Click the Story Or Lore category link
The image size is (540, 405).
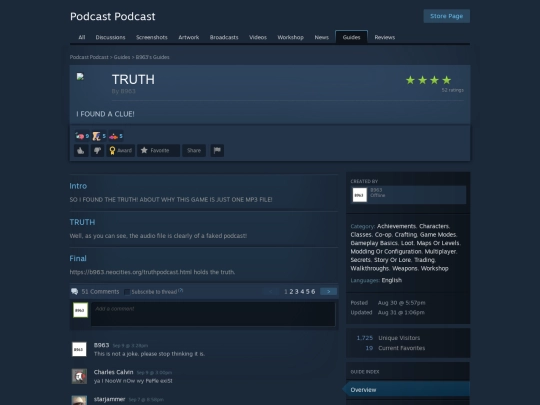tap(392, 260)
